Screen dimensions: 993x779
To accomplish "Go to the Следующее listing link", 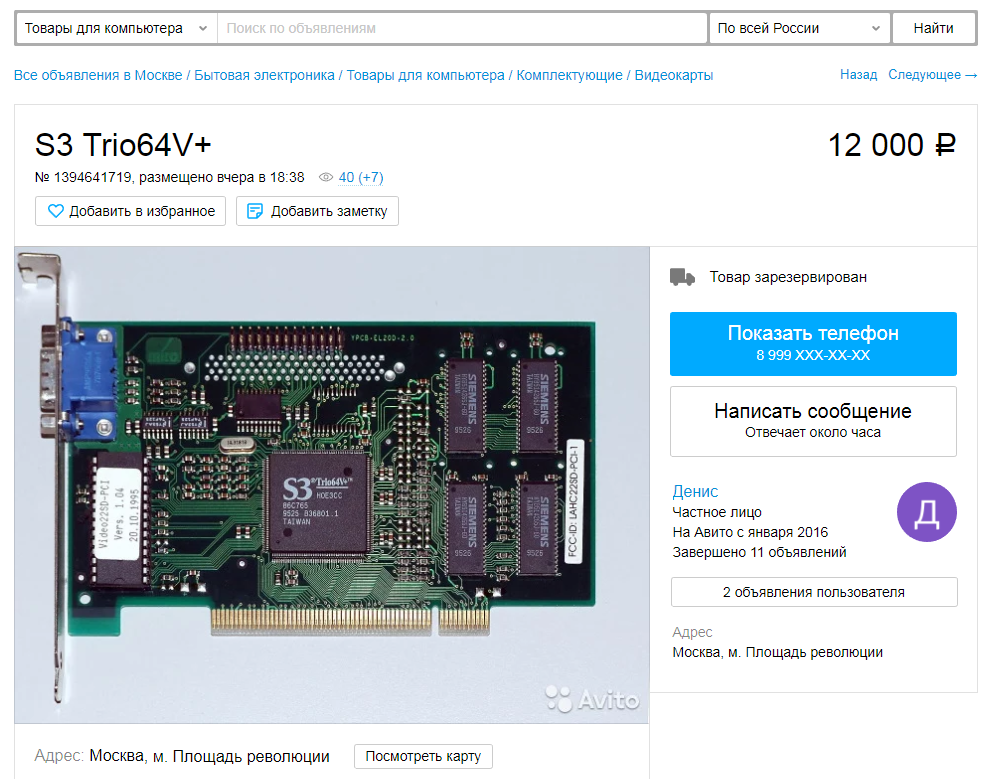I will pos(932,75).
